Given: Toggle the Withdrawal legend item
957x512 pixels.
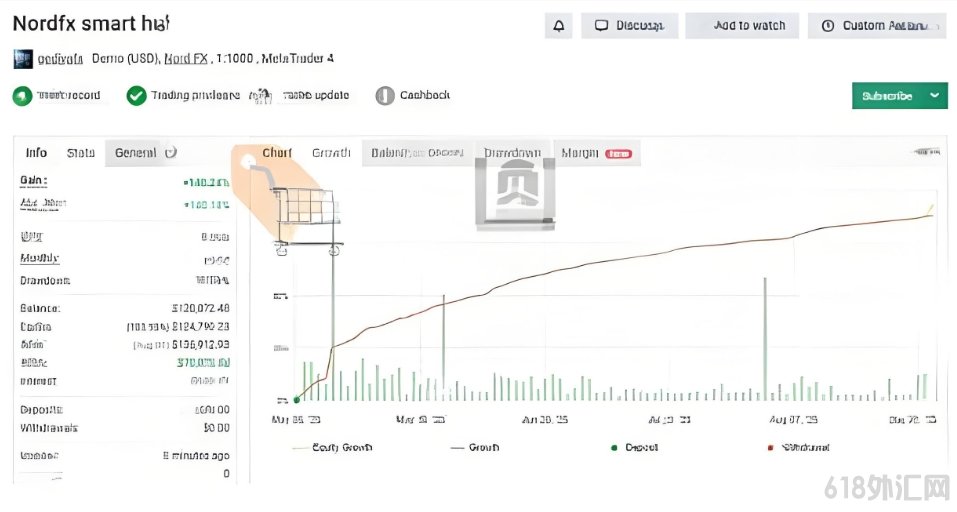Looking at the screenshot, I should point(798,447).
